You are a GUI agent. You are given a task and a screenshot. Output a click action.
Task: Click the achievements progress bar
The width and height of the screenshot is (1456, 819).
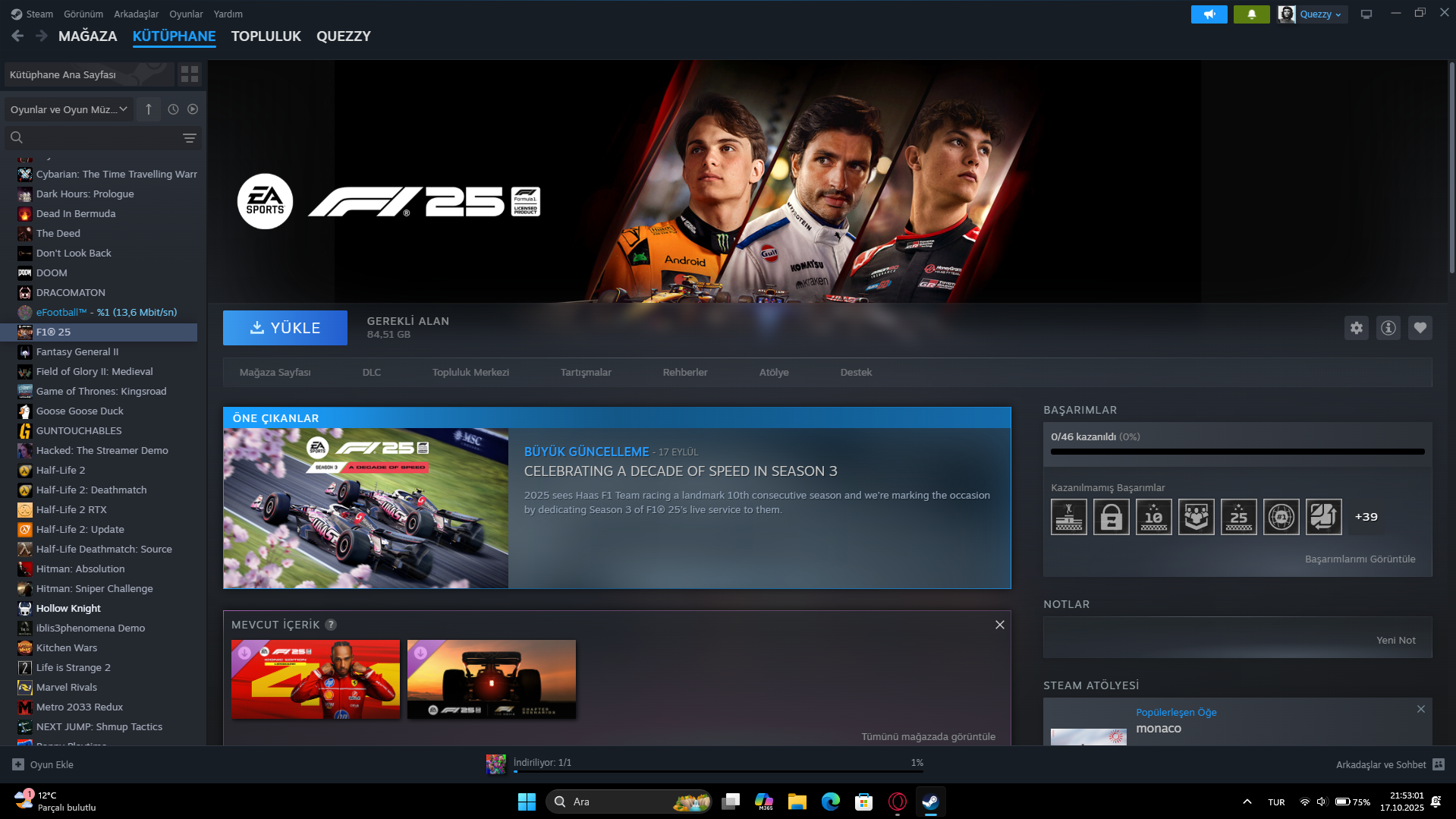click(x=1237, y=452)
